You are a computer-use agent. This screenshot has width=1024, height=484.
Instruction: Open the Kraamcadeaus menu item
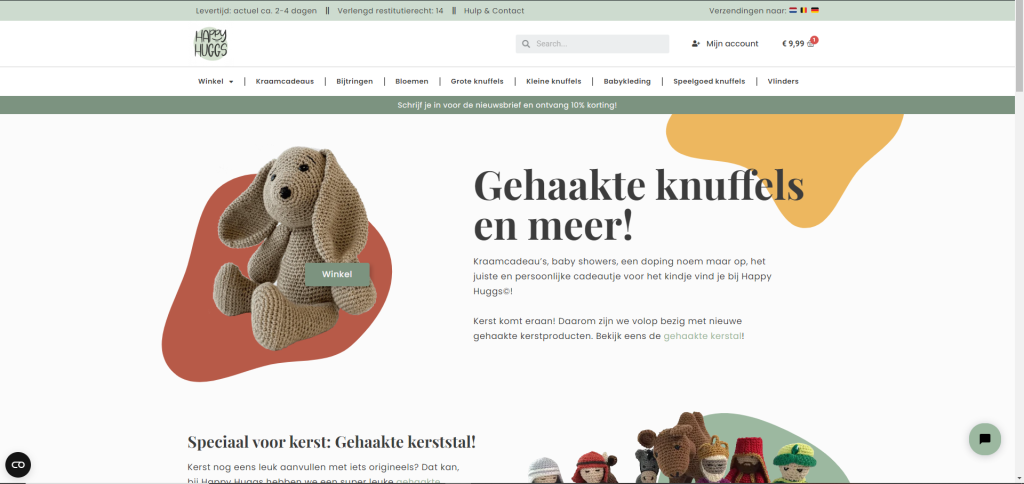click(x=285, y=82)
